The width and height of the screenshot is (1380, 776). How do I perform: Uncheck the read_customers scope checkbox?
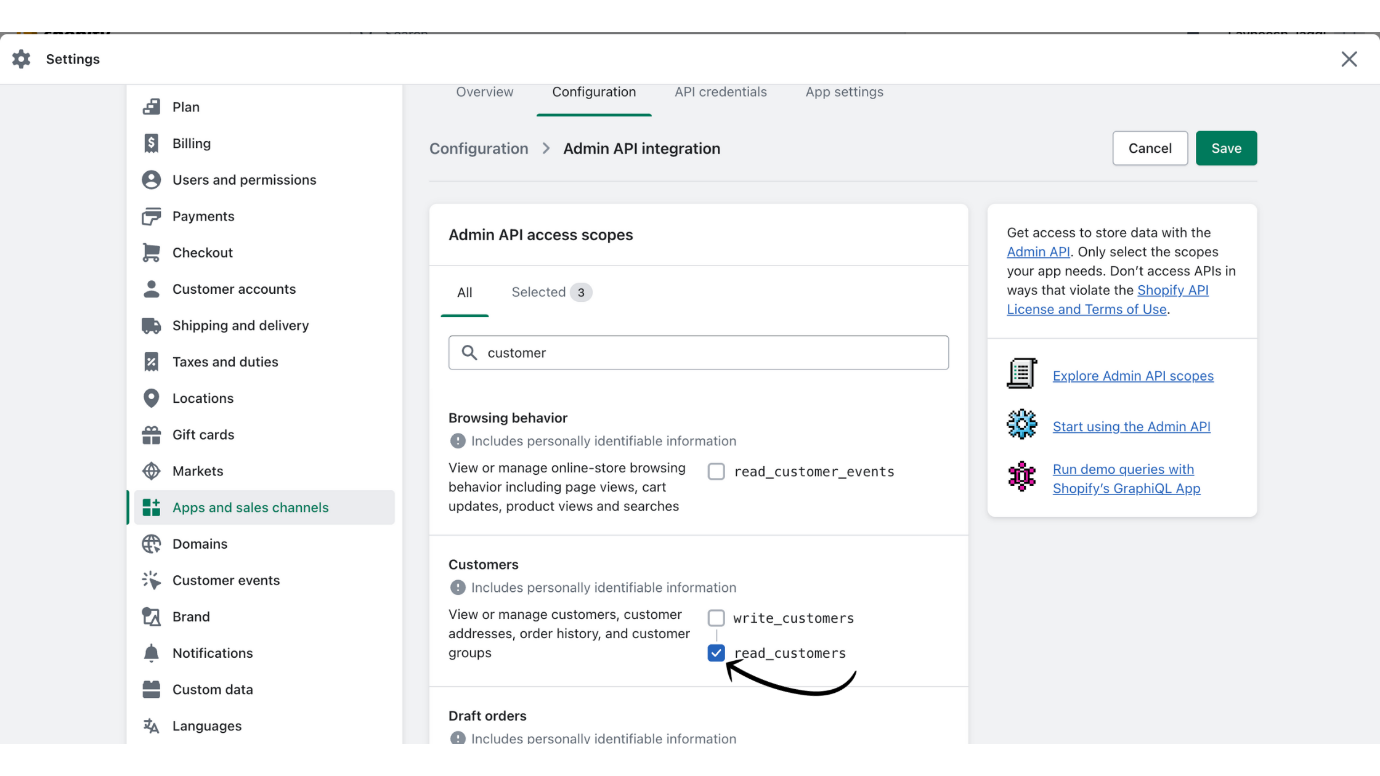click(716, 653)
